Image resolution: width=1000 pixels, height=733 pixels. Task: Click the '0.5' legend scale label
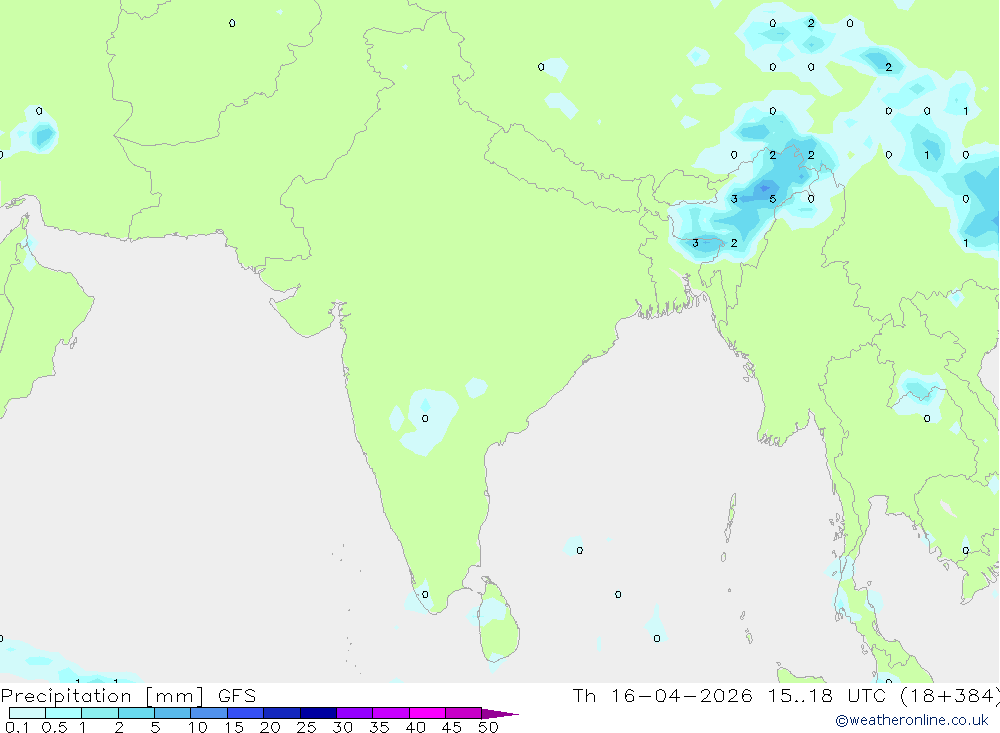(x=54, y=727)
